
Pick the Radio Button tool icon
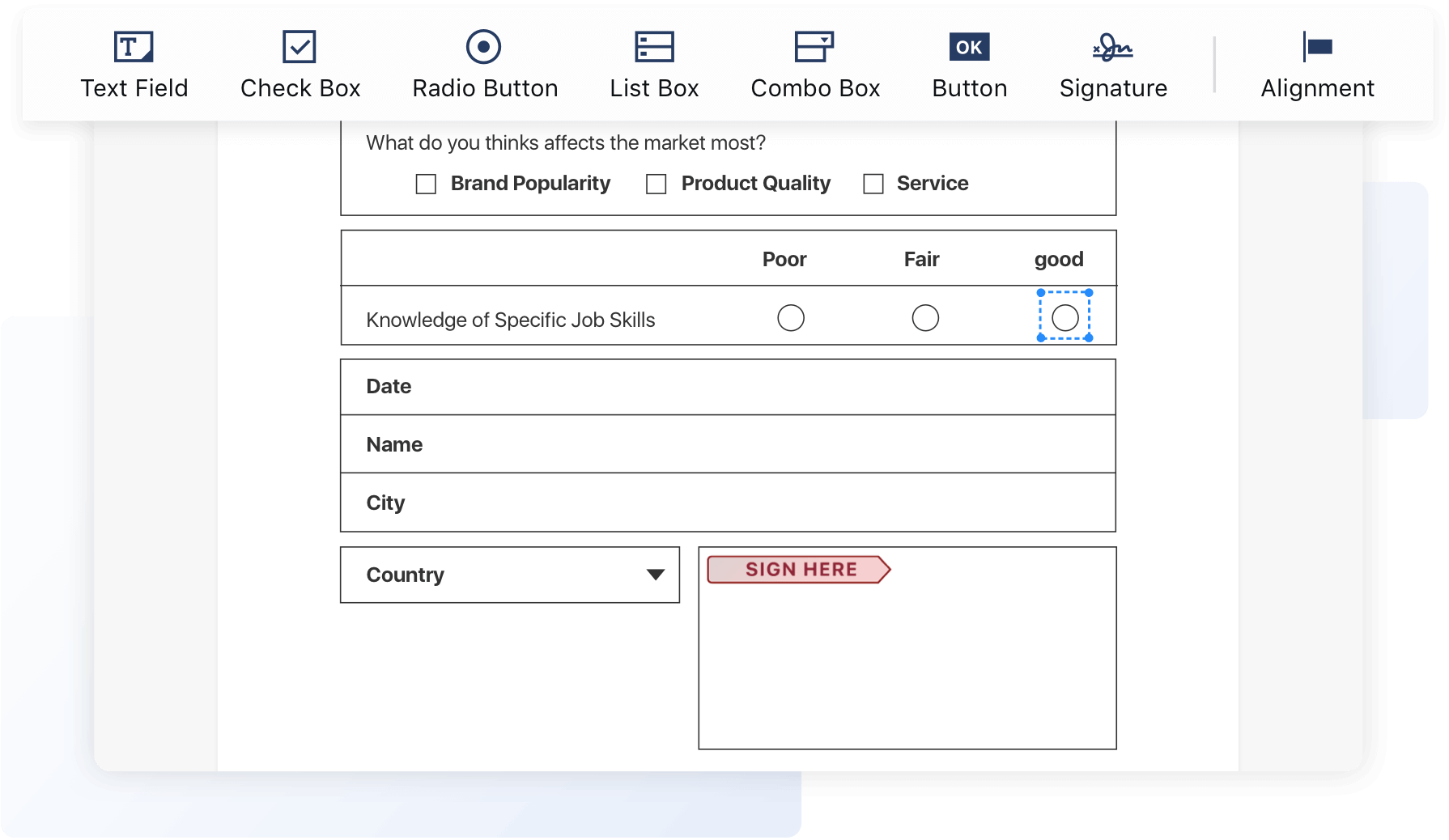(x=484, y=47)
